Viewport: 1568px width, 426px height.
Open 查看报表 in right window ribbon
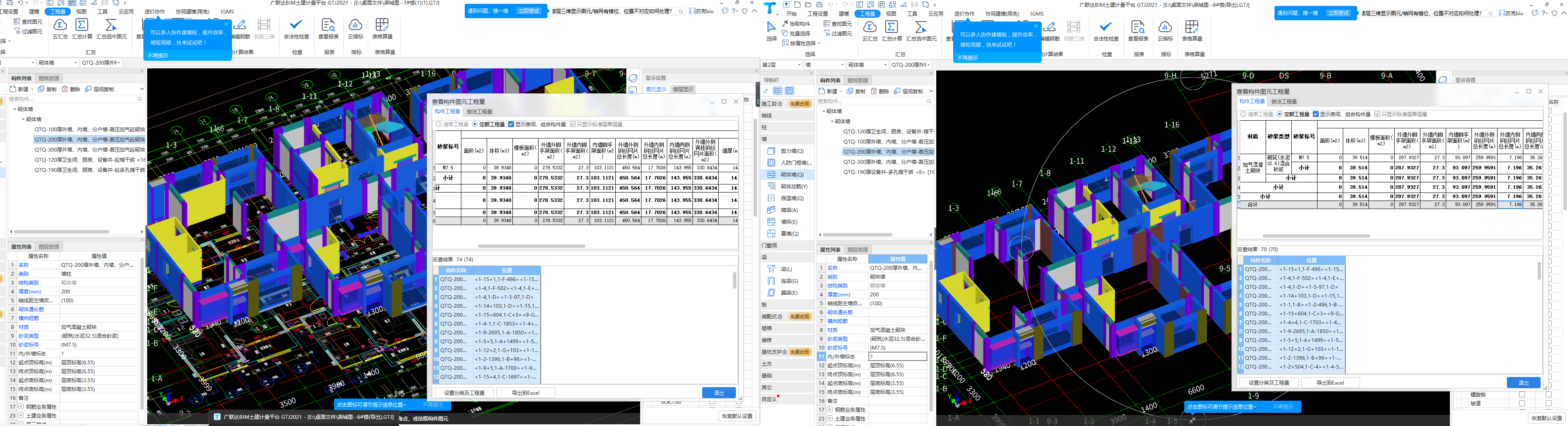1138,31
